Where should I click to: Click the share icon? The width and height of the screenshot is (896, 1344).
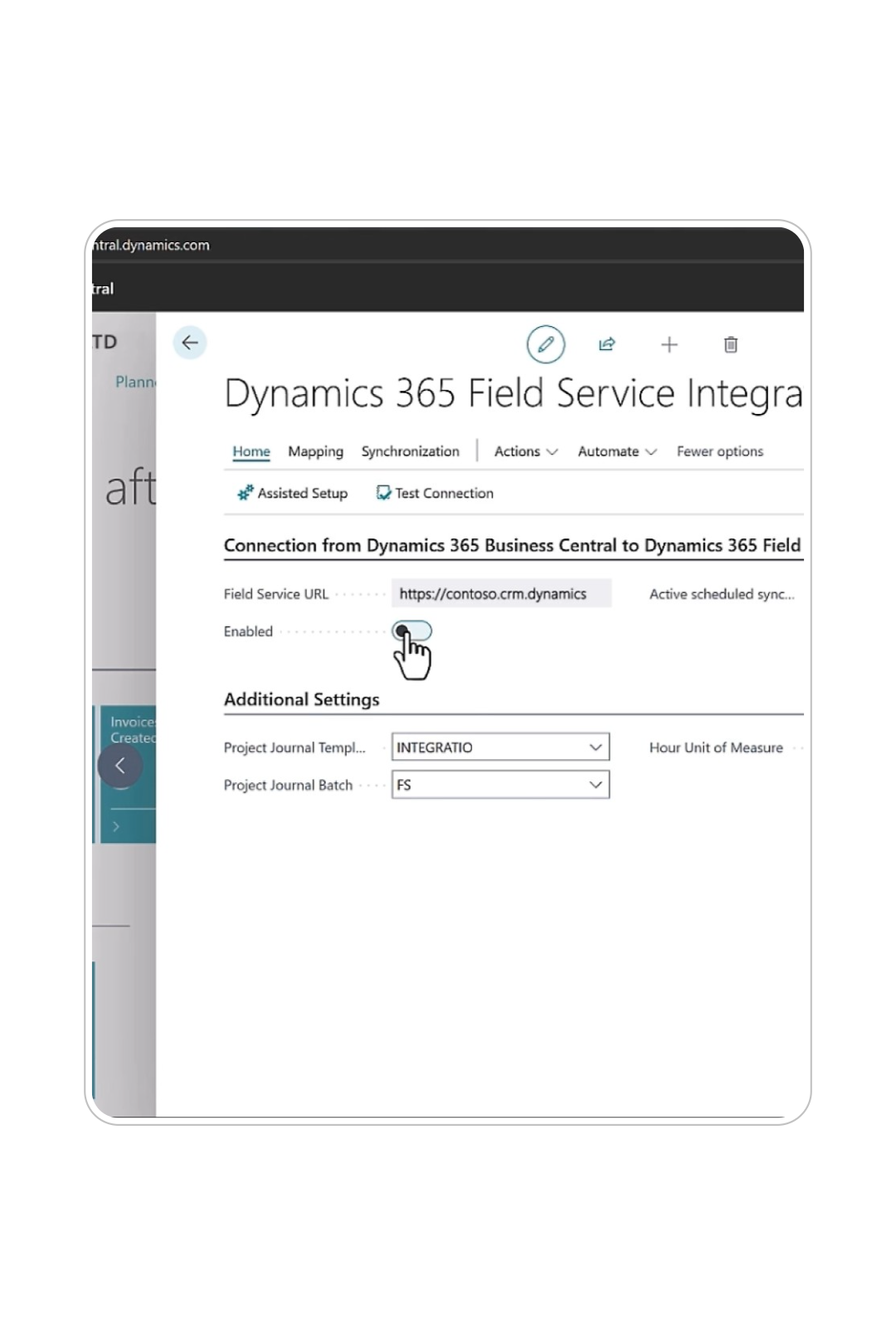pyautogui.click(x=607, y=344)
